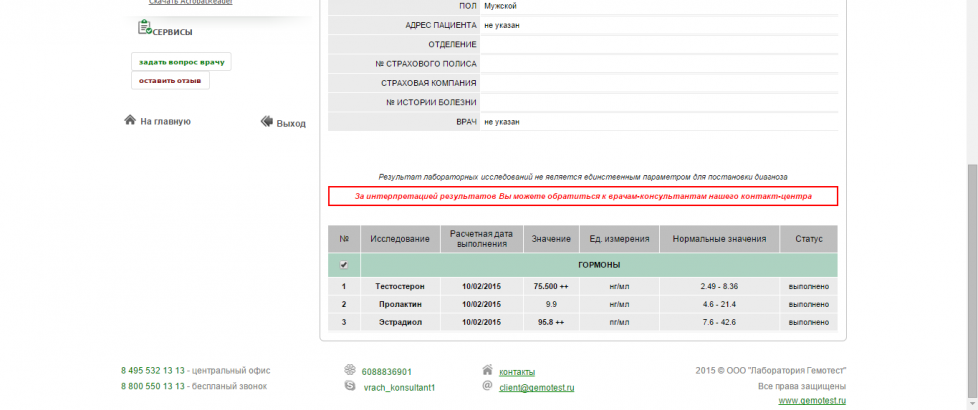Click the red consultation notice banner
This screenshot has width=978, height=410.
click(583, 196)
